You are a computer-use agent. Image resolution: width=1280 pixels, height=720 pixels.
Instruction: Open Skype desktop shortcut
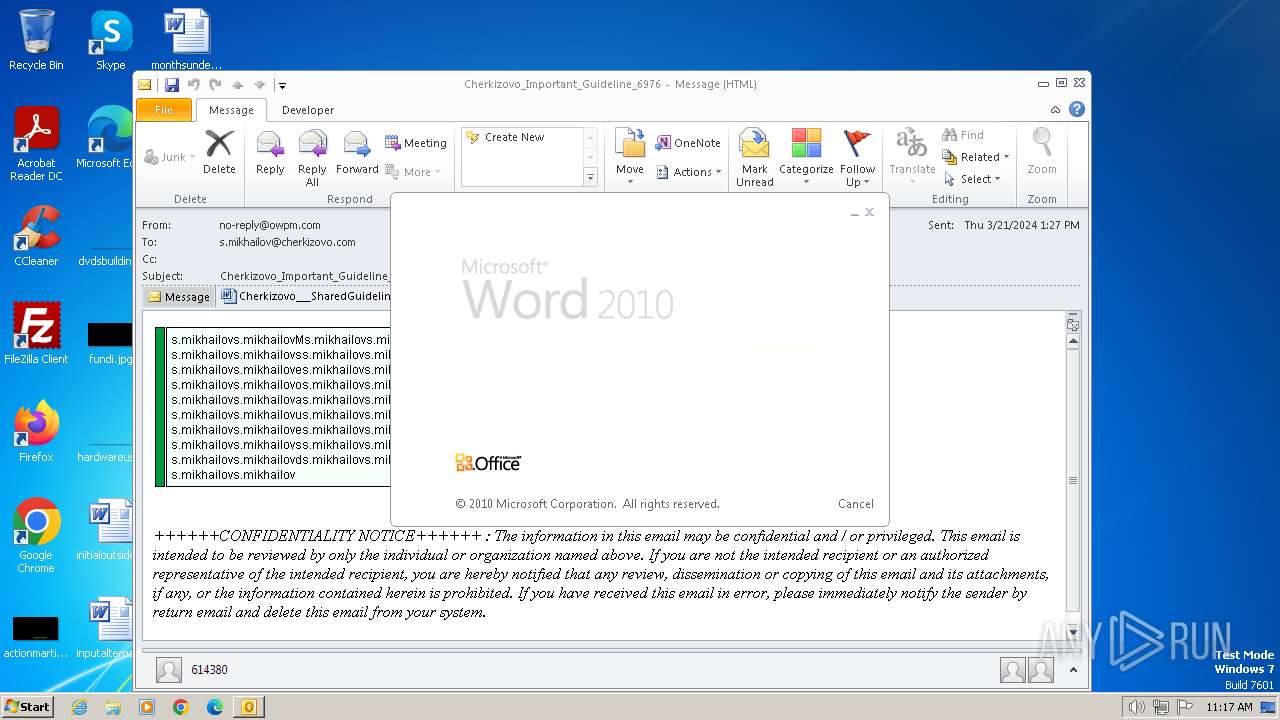(110, 40)
